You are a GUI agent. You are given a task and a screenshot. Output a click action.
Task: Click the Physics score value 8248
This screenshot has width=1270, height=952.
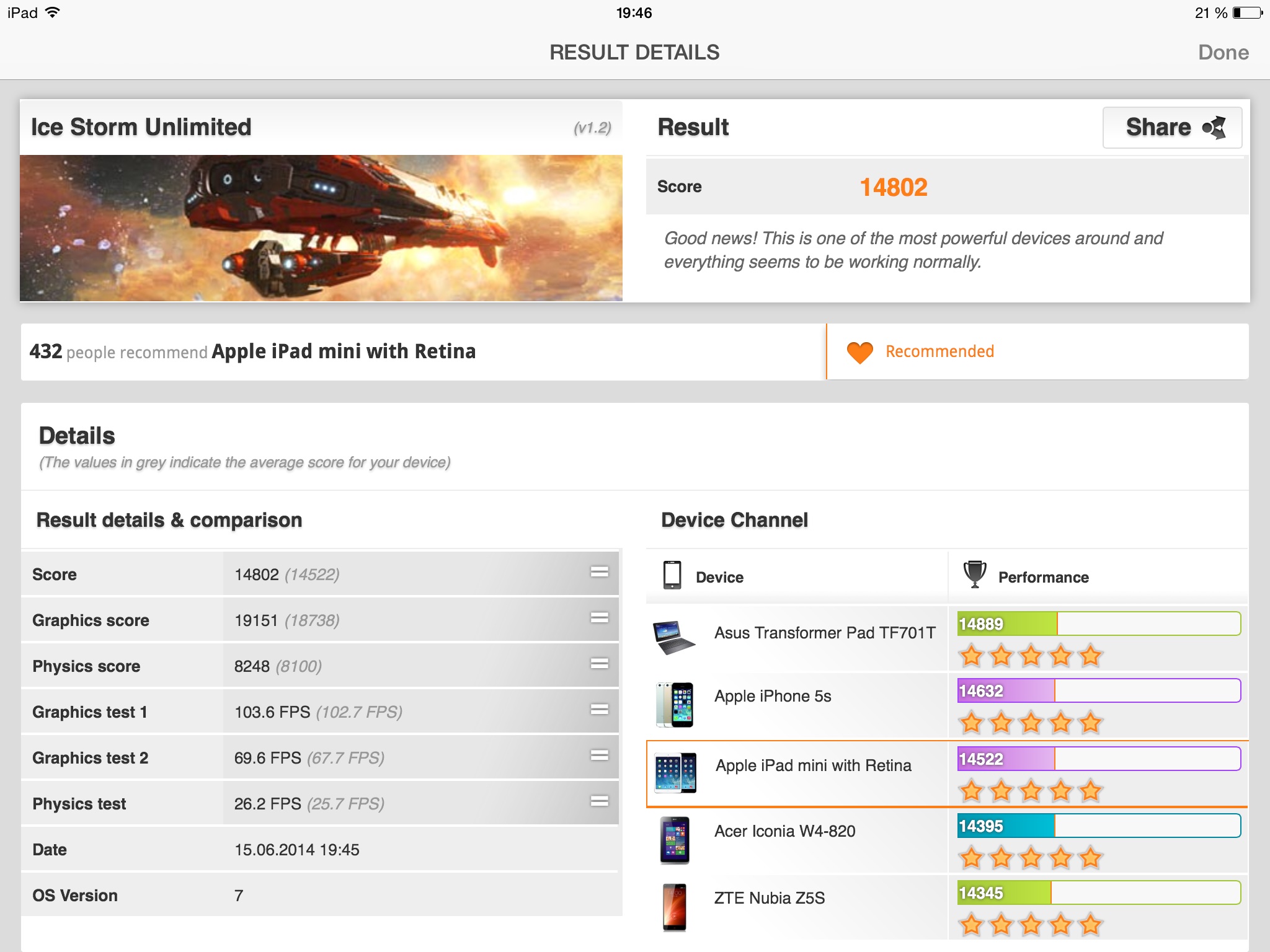click(x=252, y=666)
